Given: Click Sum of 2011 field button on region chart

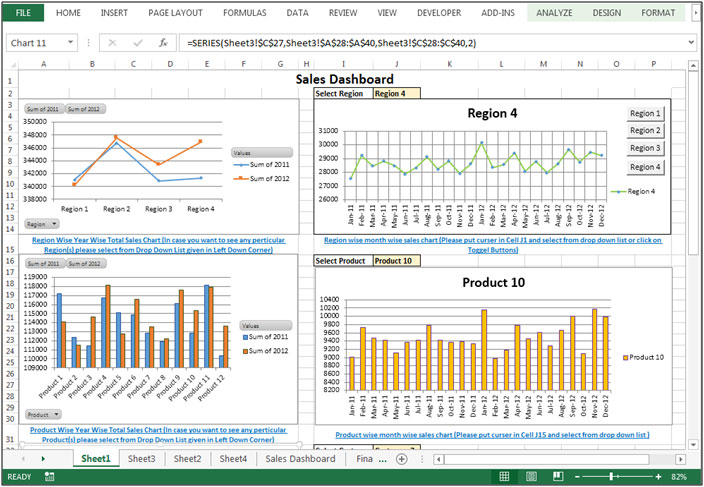Looking at the screenshot, I should (45, 109).
